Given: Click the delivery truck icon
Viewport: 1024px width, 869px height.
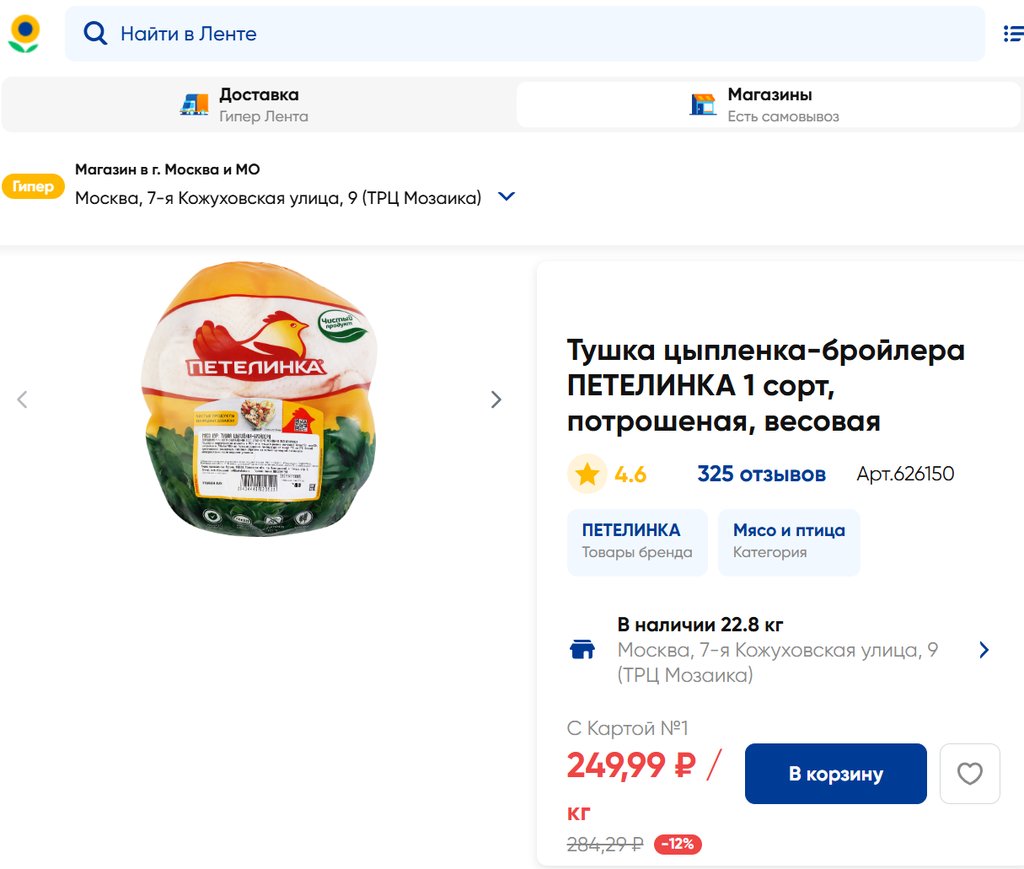Looking at the screenshot, I should pos(194,104).
